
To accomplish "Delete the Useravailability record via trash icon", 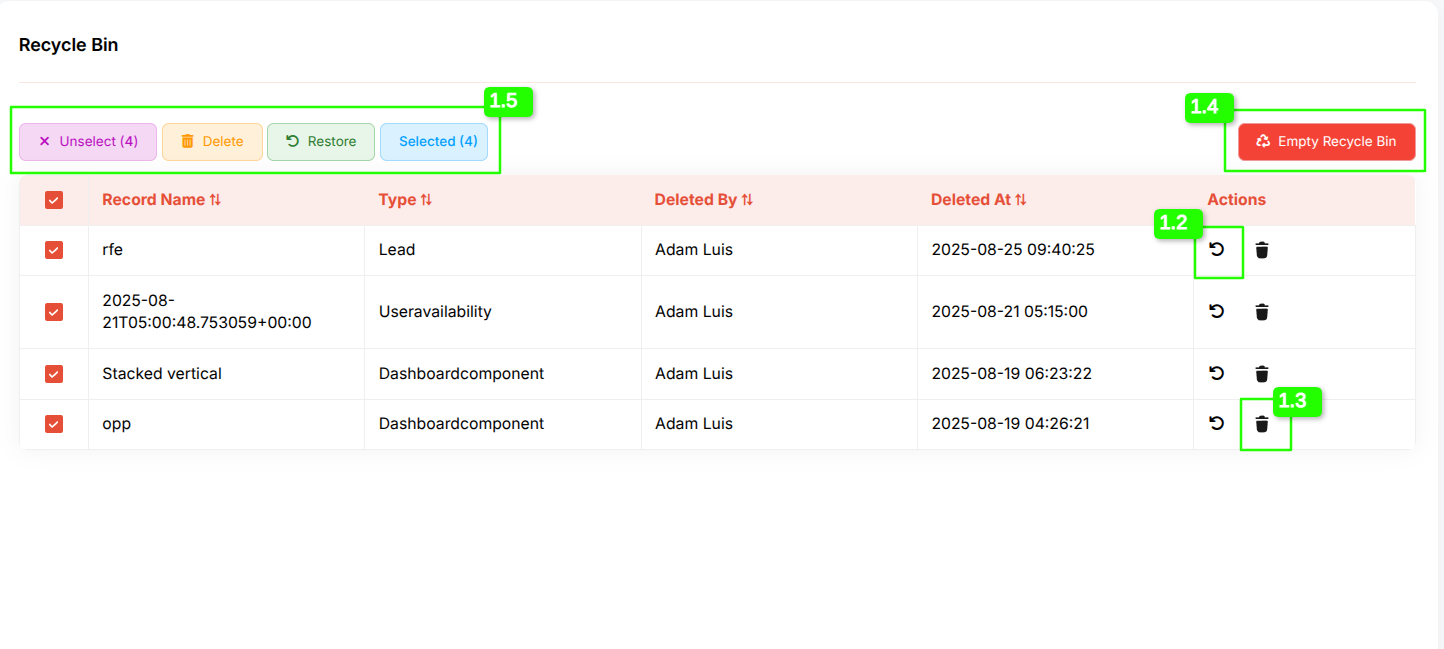I will point(1262,312).
